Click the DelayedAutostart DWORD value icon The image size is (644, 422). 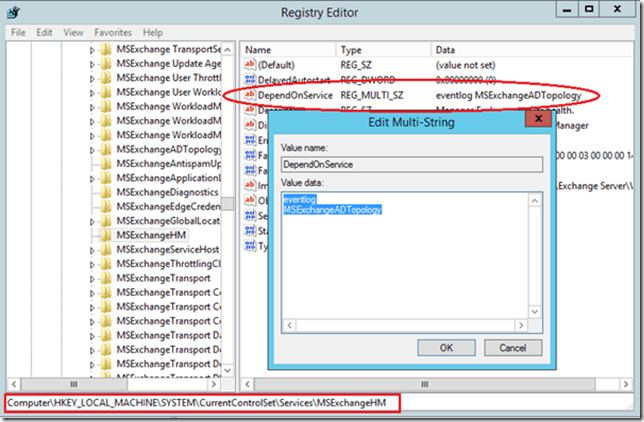point(250,80)
